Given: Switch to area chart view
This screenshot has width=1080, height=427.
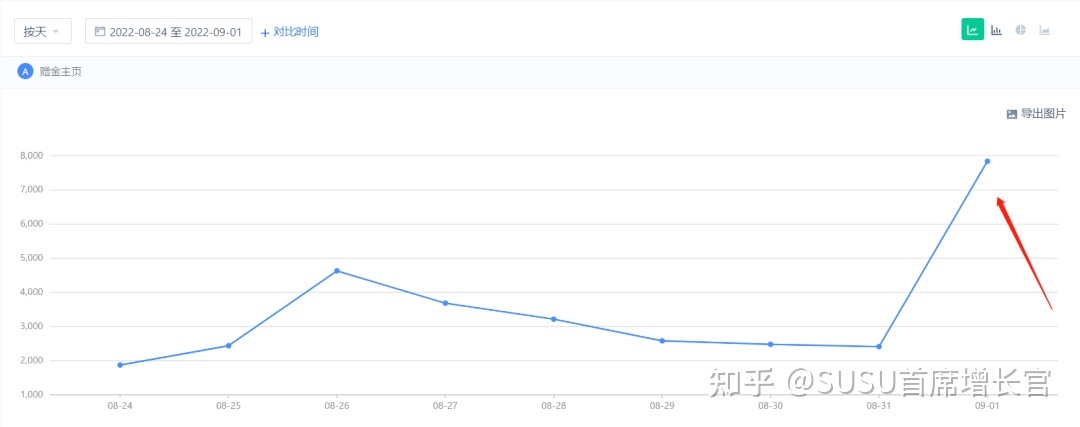Looking at the screenshot, I should 1045,30.
